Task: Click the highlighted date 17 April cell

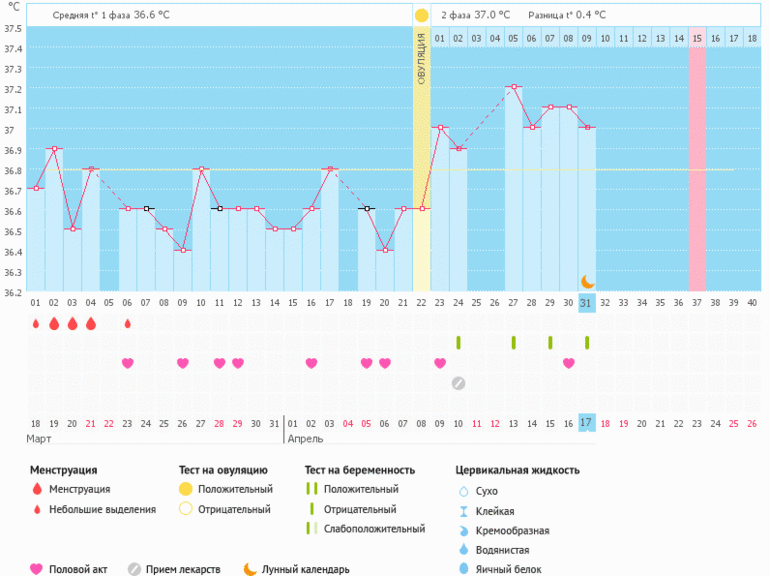Action: [x=587, y=423]
